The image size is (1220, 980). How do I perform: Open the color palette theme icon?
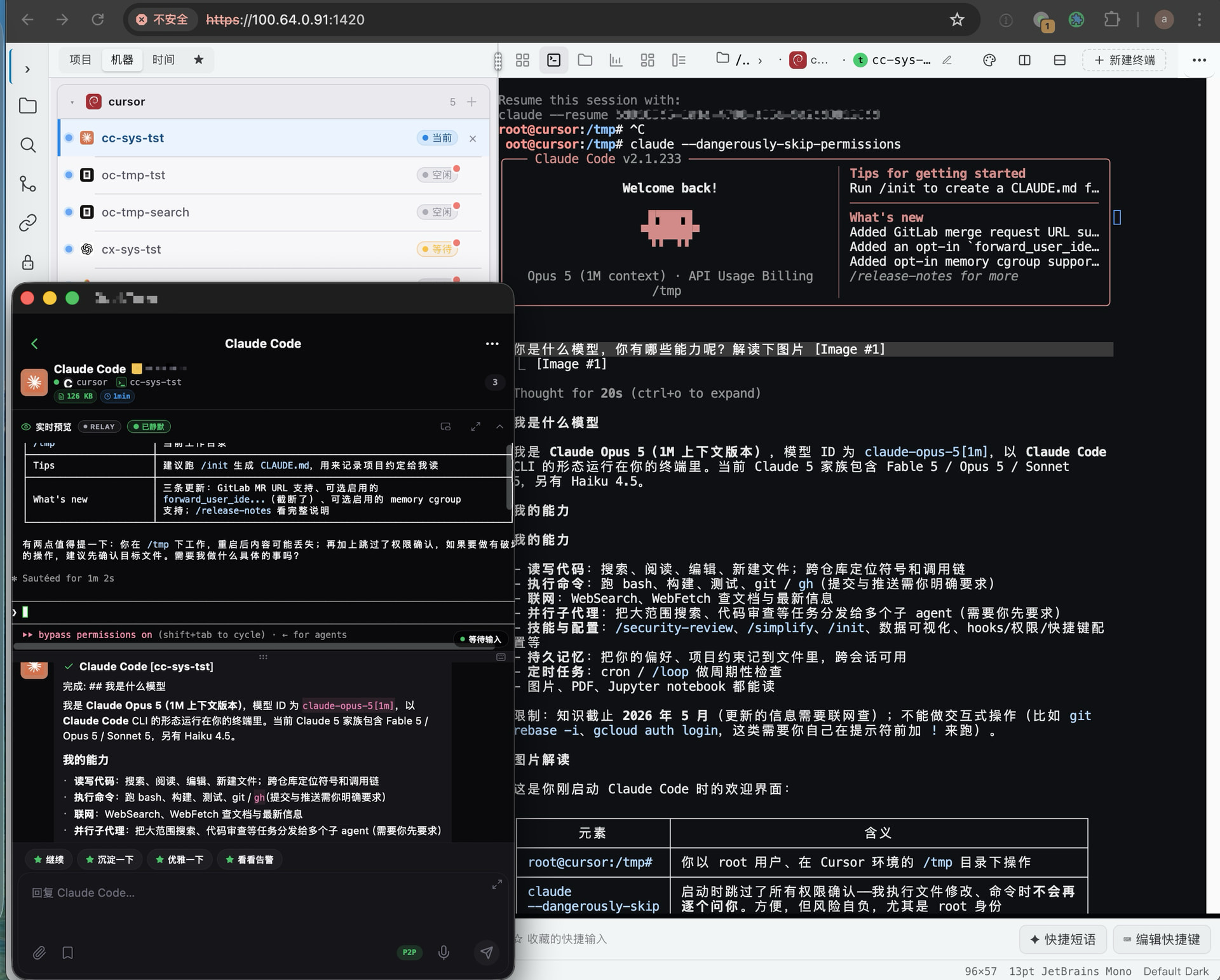(989, 60)
